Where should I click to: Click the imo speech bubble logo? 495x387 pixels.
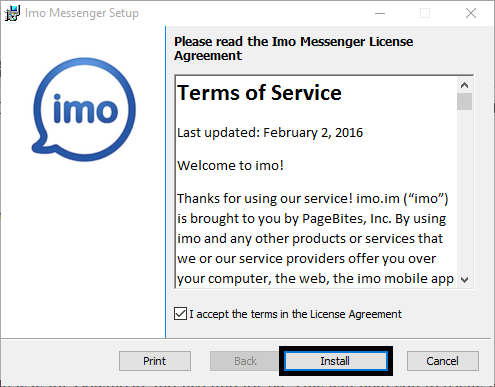[84, 109]
